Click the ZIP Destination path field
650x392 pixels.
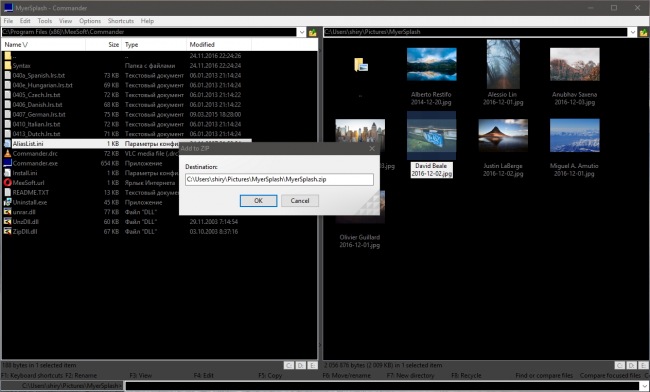click(x=279, y=179)
